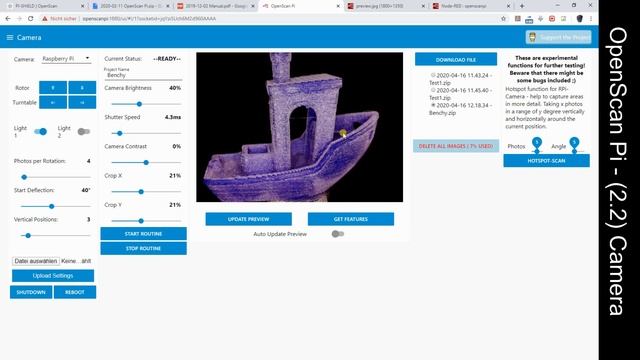Click DELETE ALL IMAGES button
The width and height of the screenshot is (640, 360).
point(456,146)
